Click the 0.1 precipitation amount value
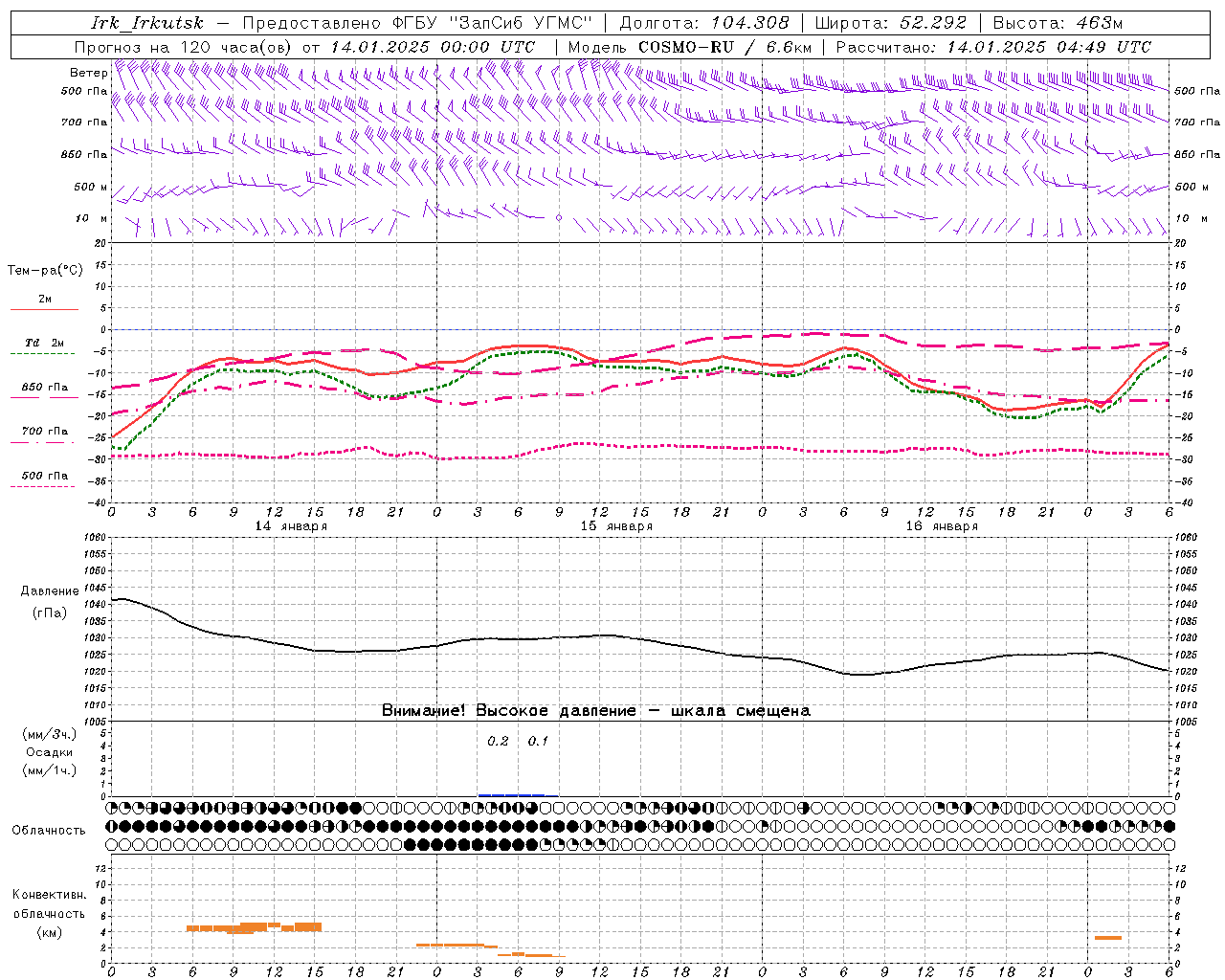Image resolution: width=1225 pixels, height=980 pixels. [538, 741]
